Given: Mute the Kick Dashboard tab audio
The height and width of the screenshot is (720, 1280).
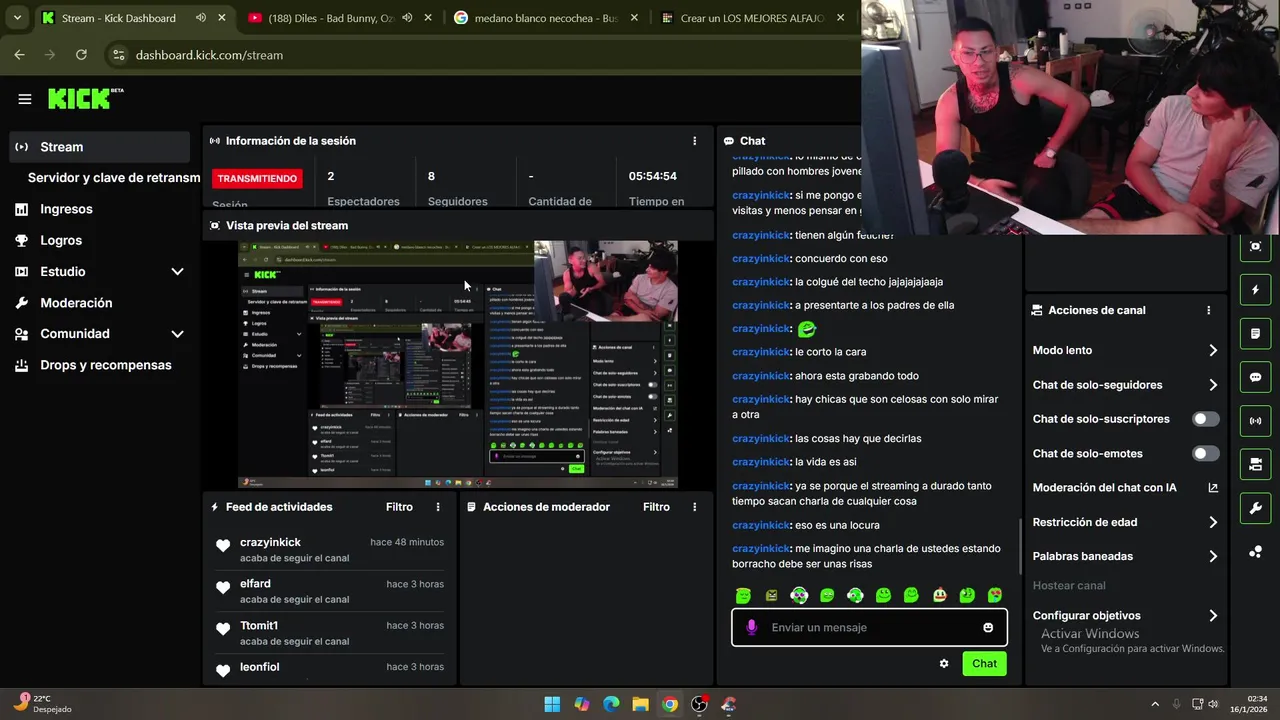Looking at the screenshot, I should (201, 18).
